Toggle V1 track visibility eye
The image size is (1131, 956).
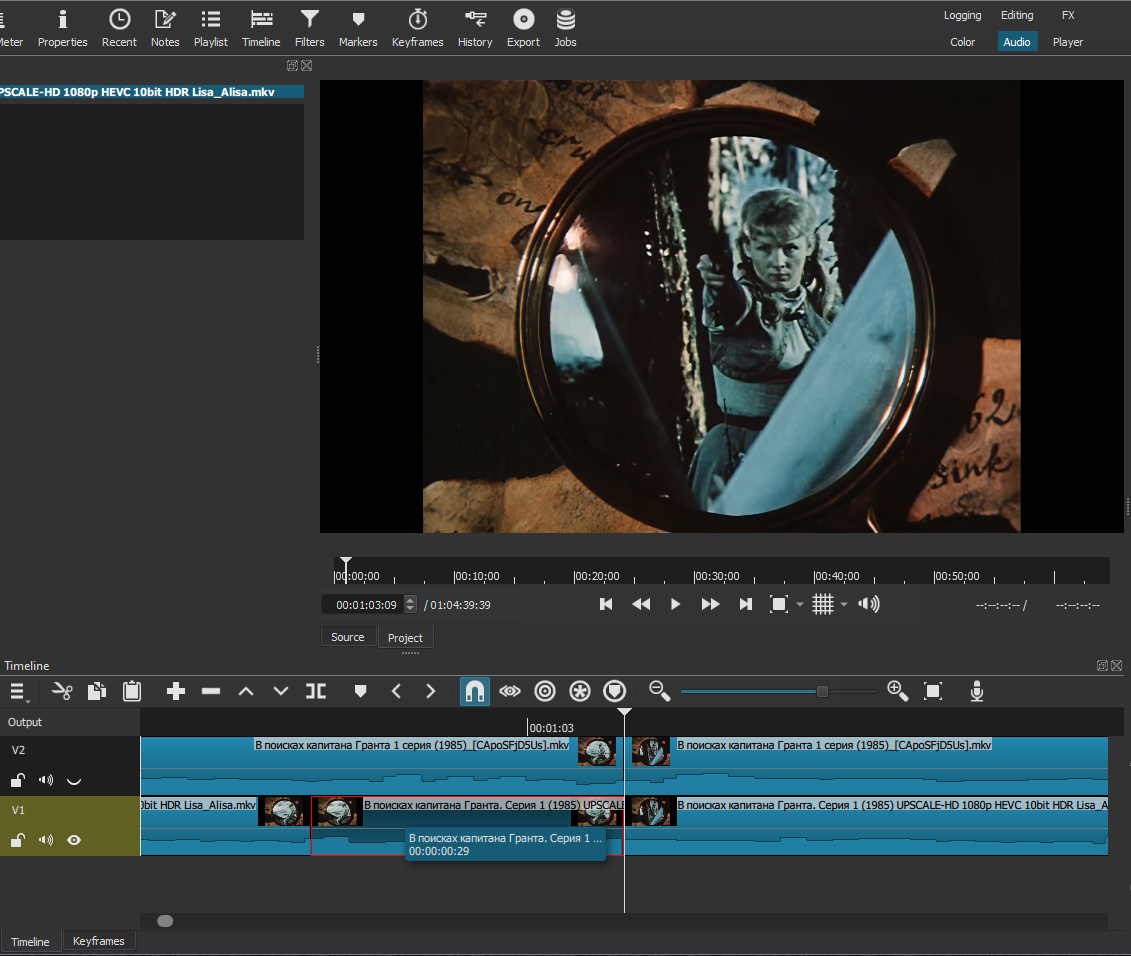[x=74, y=840]
